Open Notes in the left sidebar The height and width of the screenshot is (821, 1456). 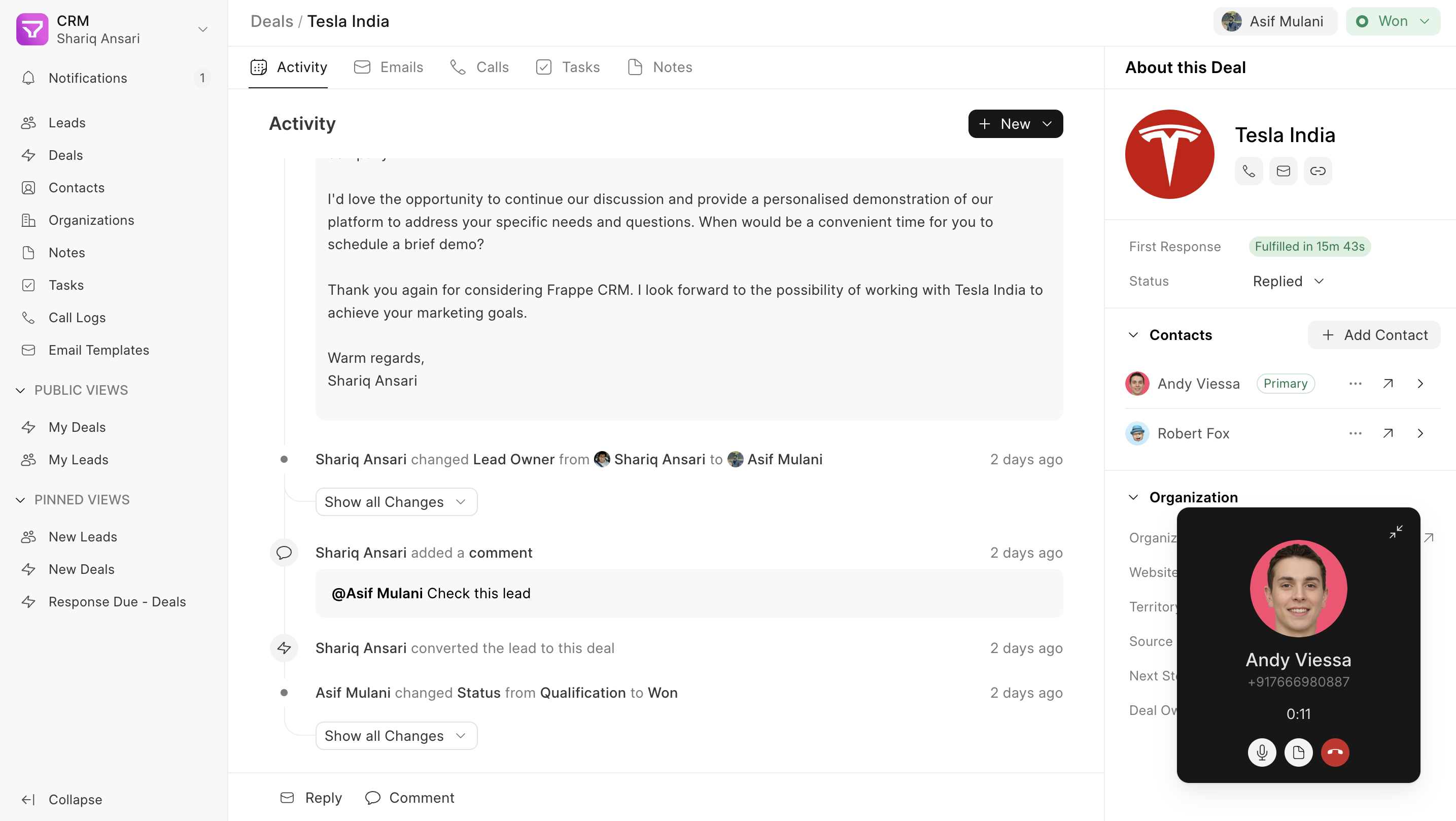click(114, 253)
